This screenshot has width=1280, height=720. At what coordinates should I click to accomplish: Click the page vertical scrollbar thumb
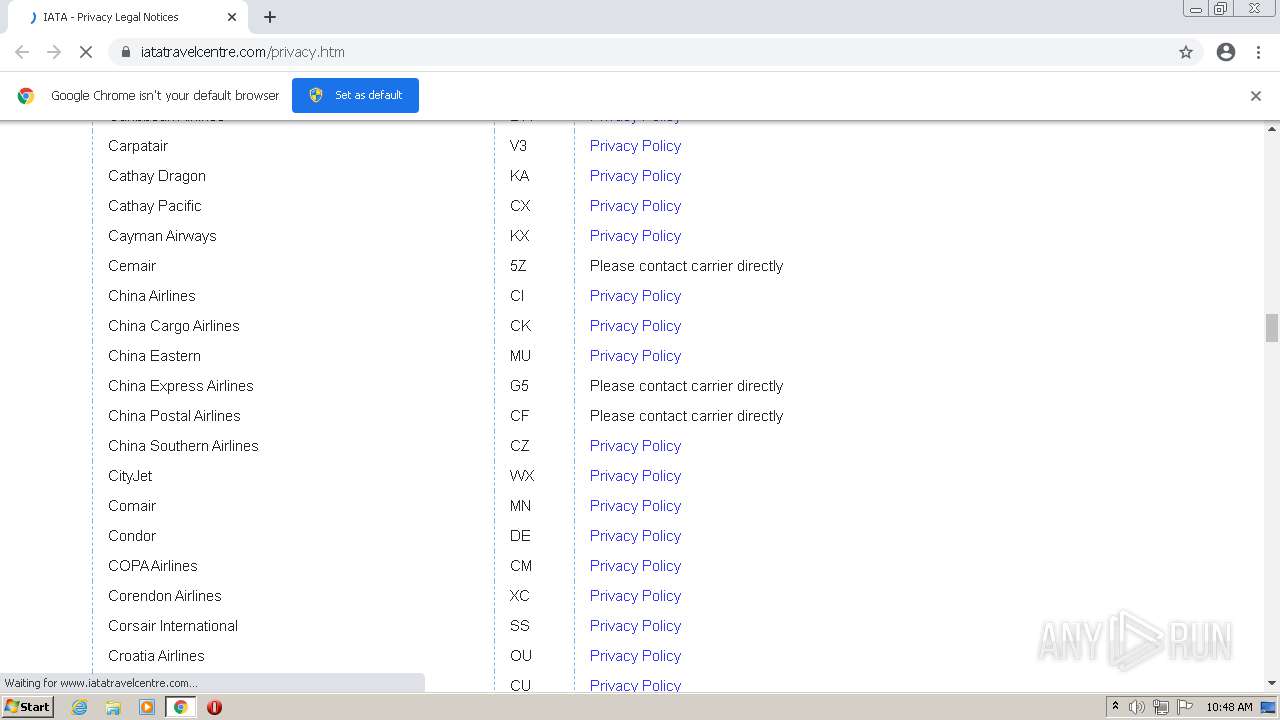point(1272,328)
